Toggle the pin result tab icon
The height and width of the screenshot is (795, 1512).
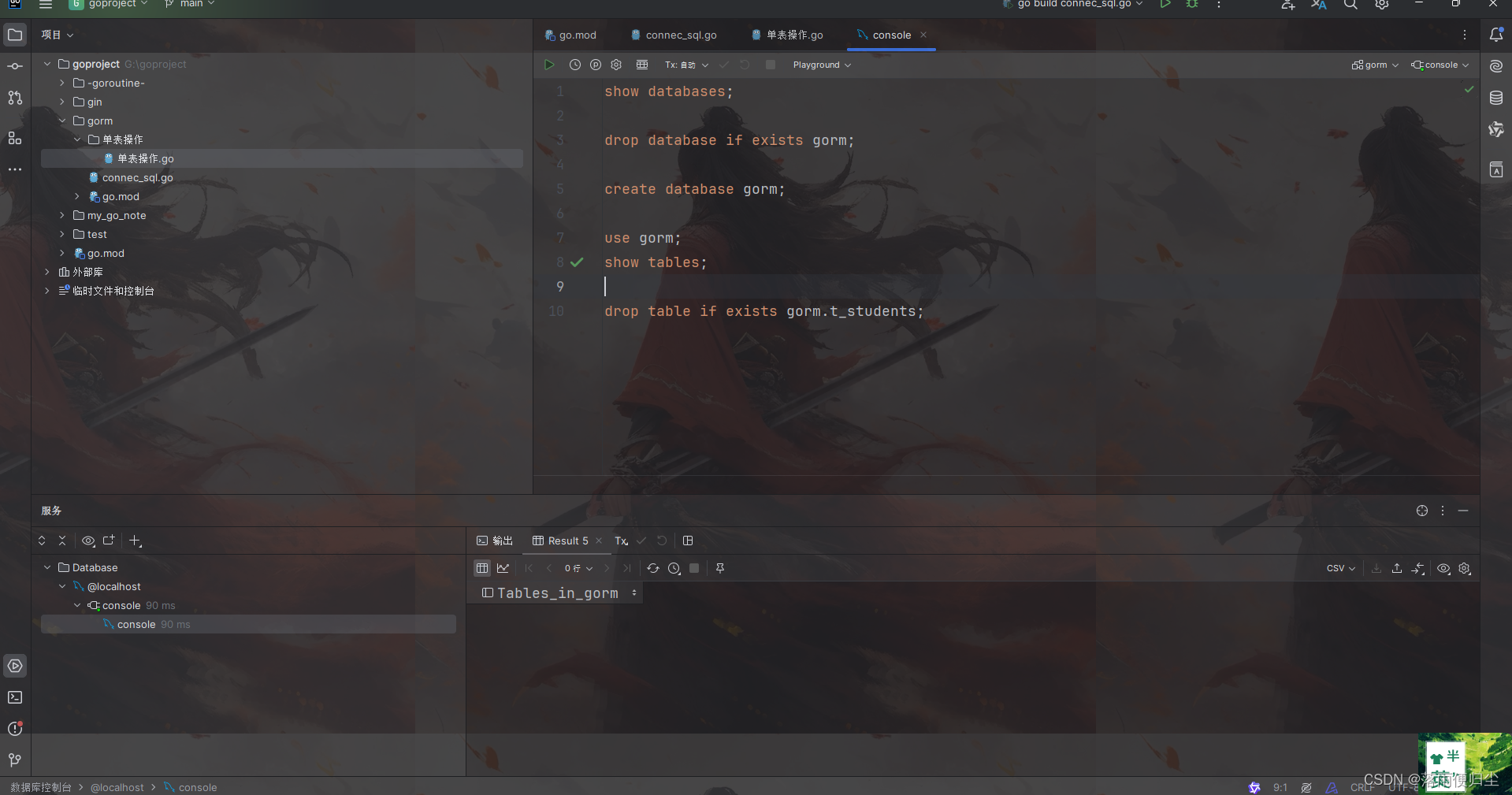coord(719,568)
